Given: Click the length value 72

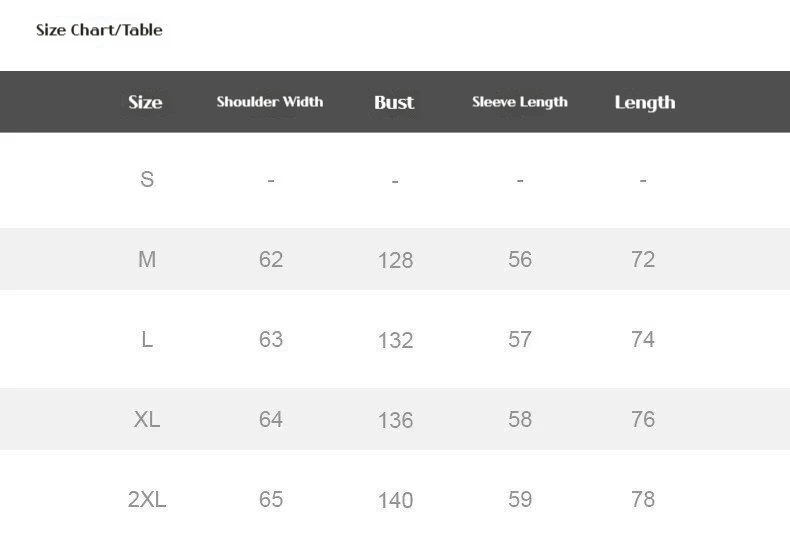Looking at the screenshot, I should click(643, 260).
